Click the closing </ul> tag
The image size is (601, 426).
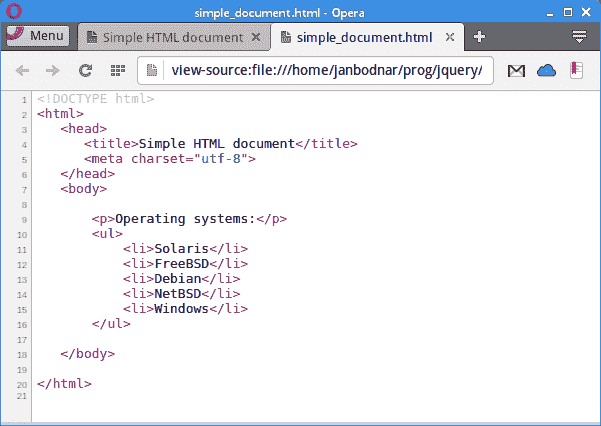click(111, 324)
